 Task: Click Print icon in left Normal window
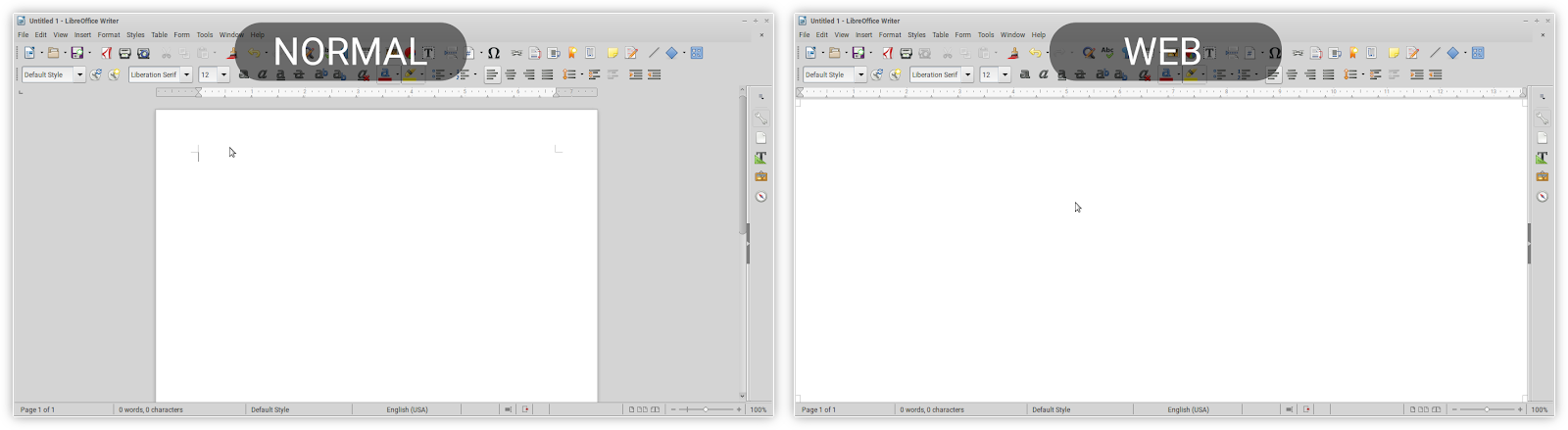(124, 53)
